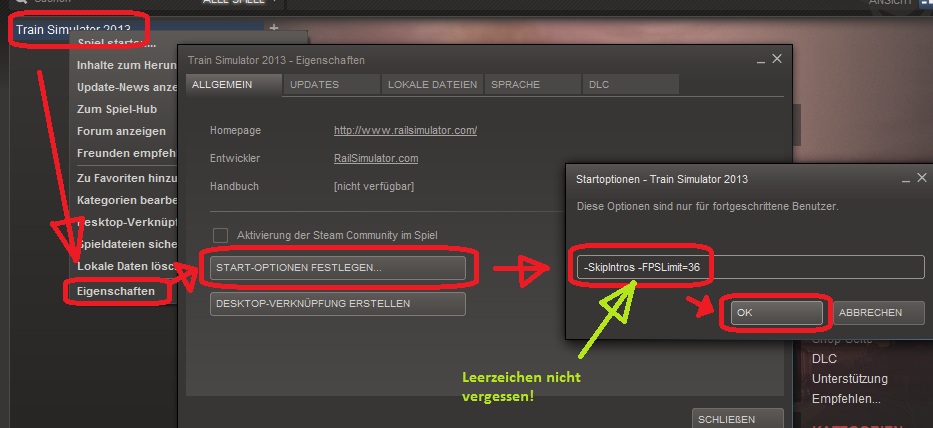Close the Eigenschaften window
Image resolution: width=933 pixels, height=428 pixels.
777,59
